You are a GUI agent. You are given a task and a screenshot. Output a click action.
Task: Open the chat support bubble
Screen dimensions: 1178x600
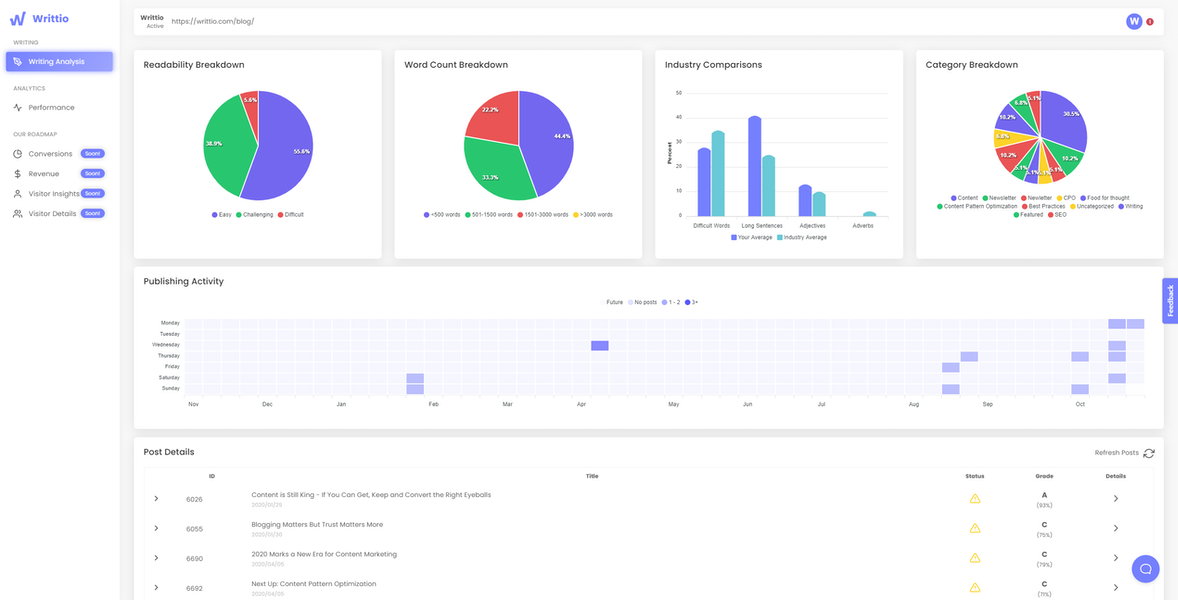tap(1145, 568)
